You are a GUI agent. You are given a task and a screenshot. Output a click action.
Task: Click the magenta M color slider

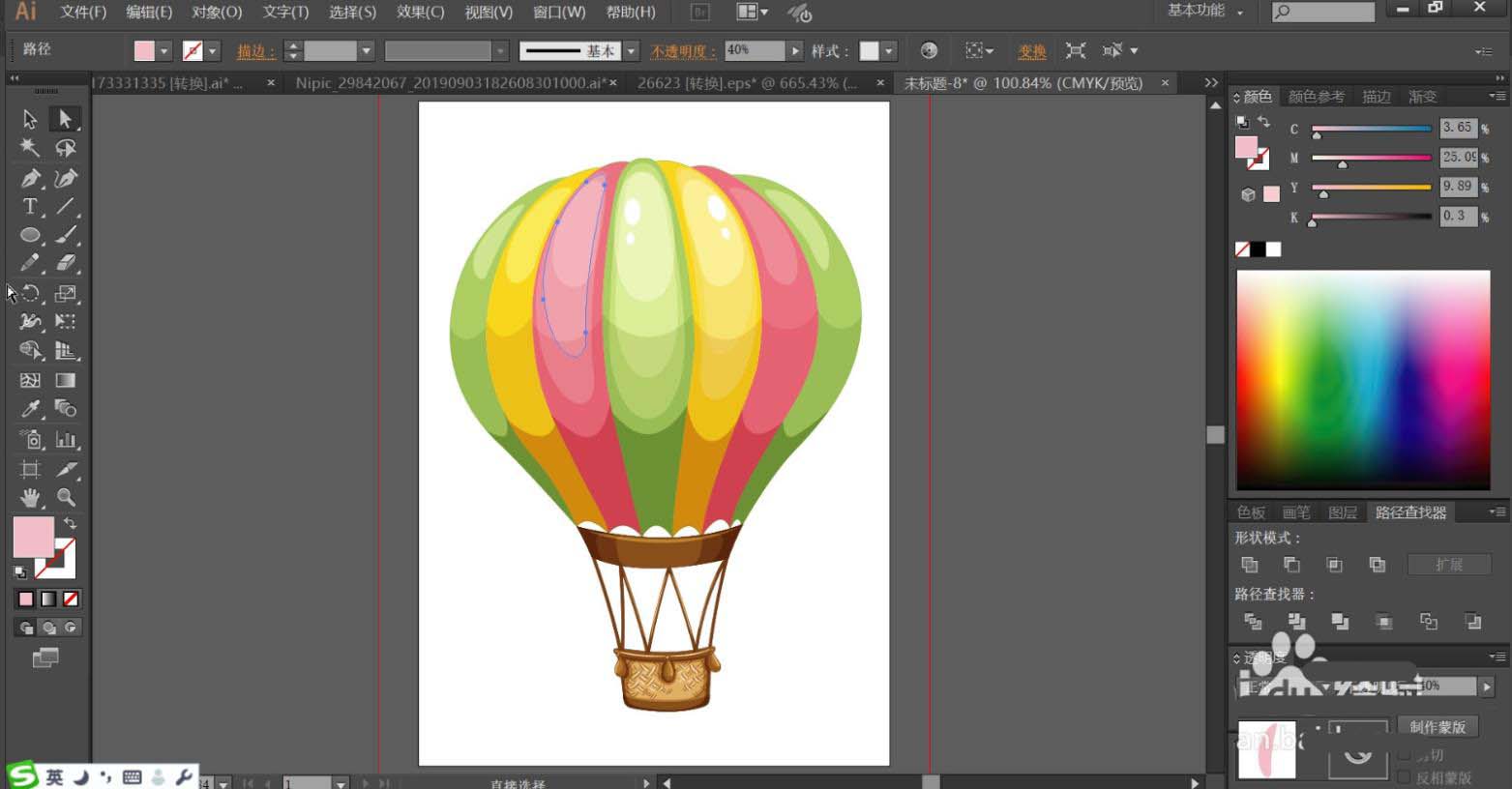point(1371,158)
